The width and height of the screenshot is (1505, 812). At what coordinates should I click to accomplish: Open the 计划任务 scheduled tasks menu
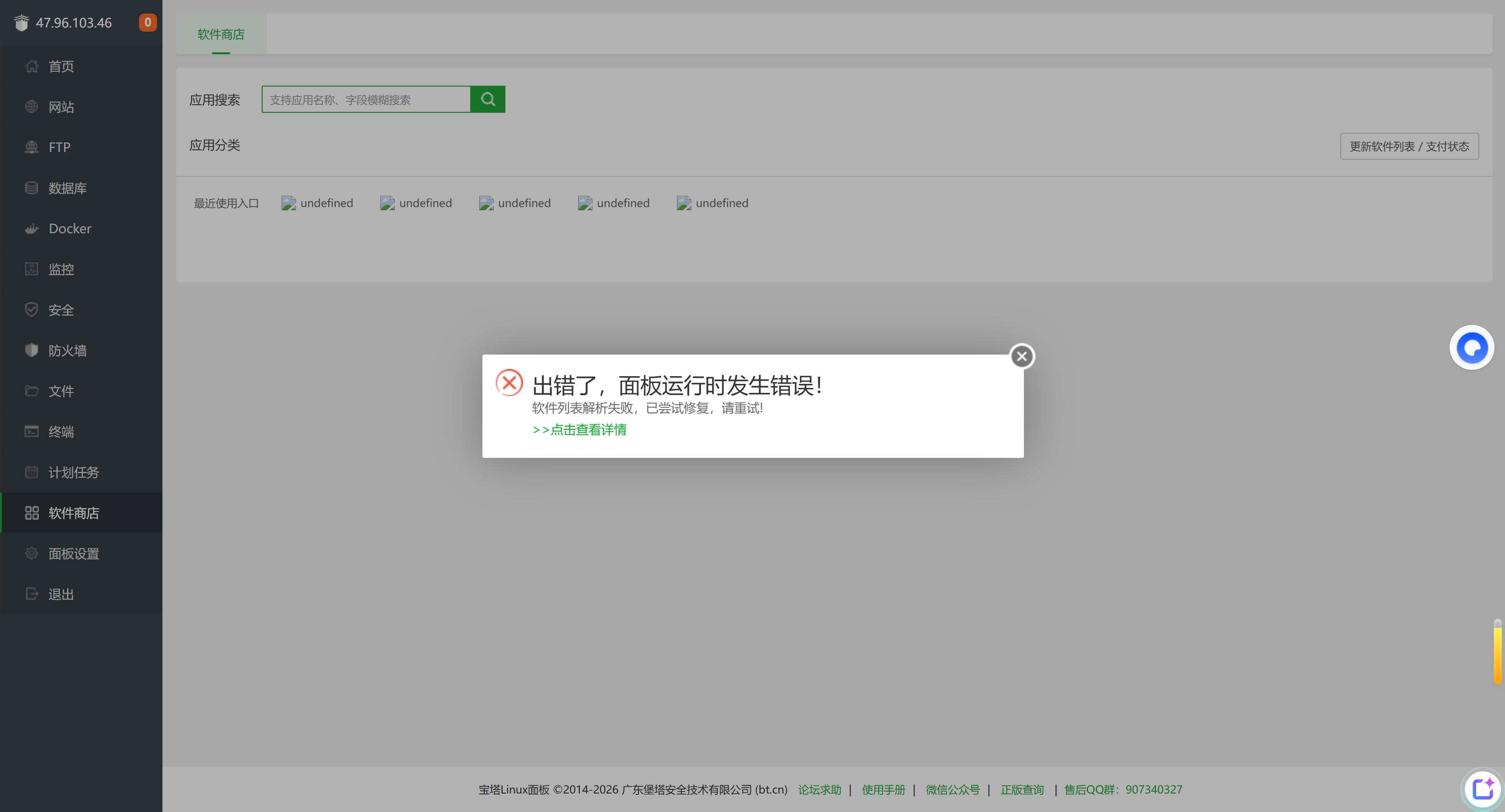click(x=74, y=473)
